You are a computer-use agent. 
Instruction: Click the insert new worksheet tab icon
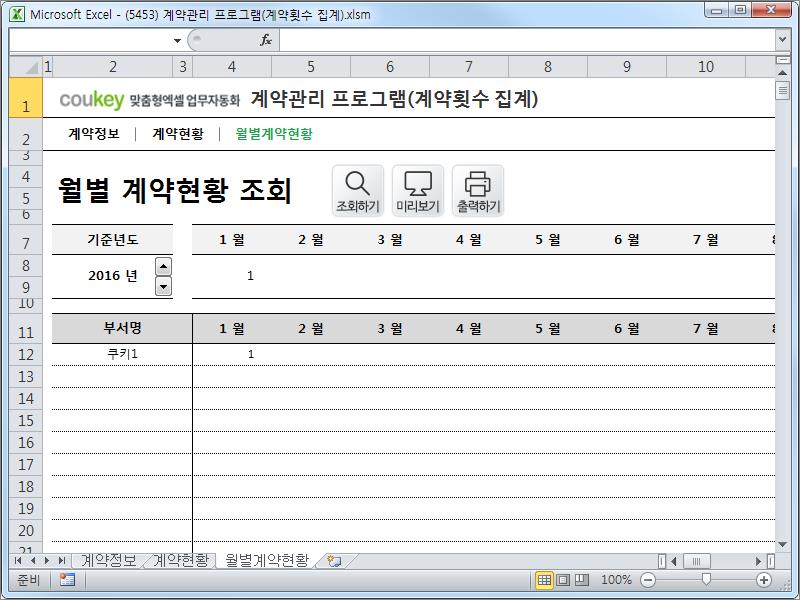[x=334, y=561]
